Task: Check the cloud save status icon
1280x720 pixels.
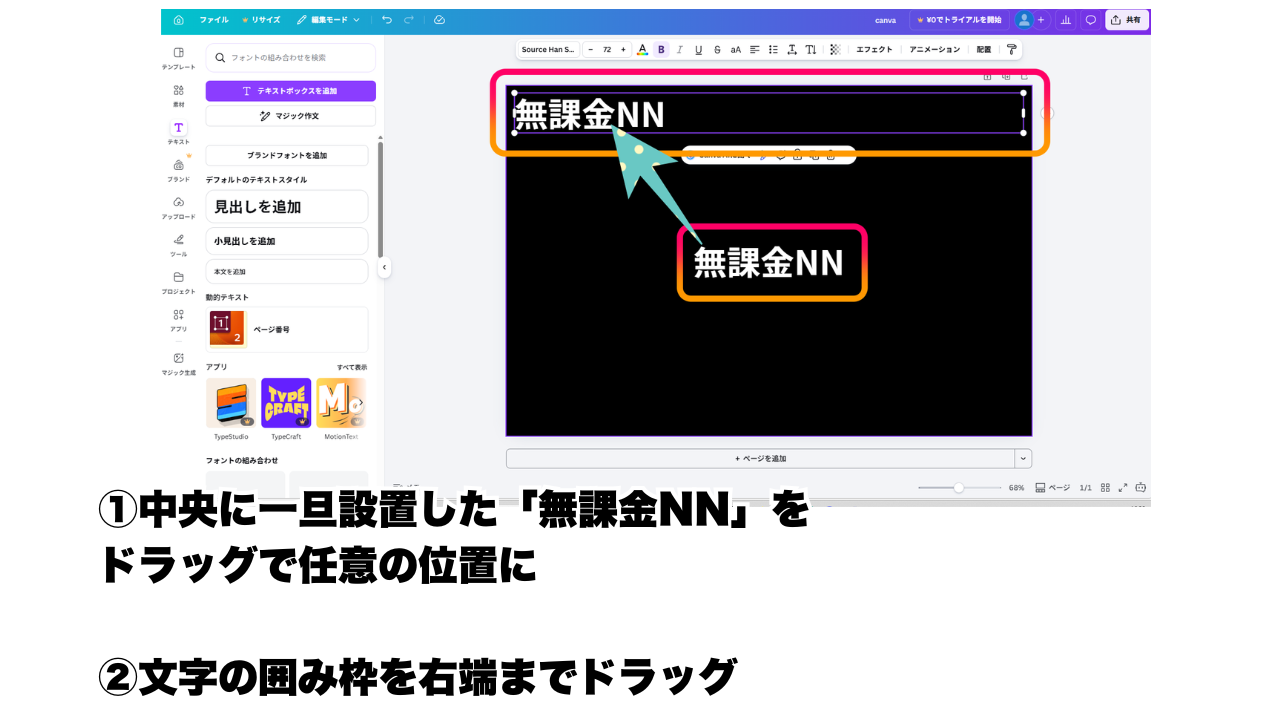Action: [439, 20]
